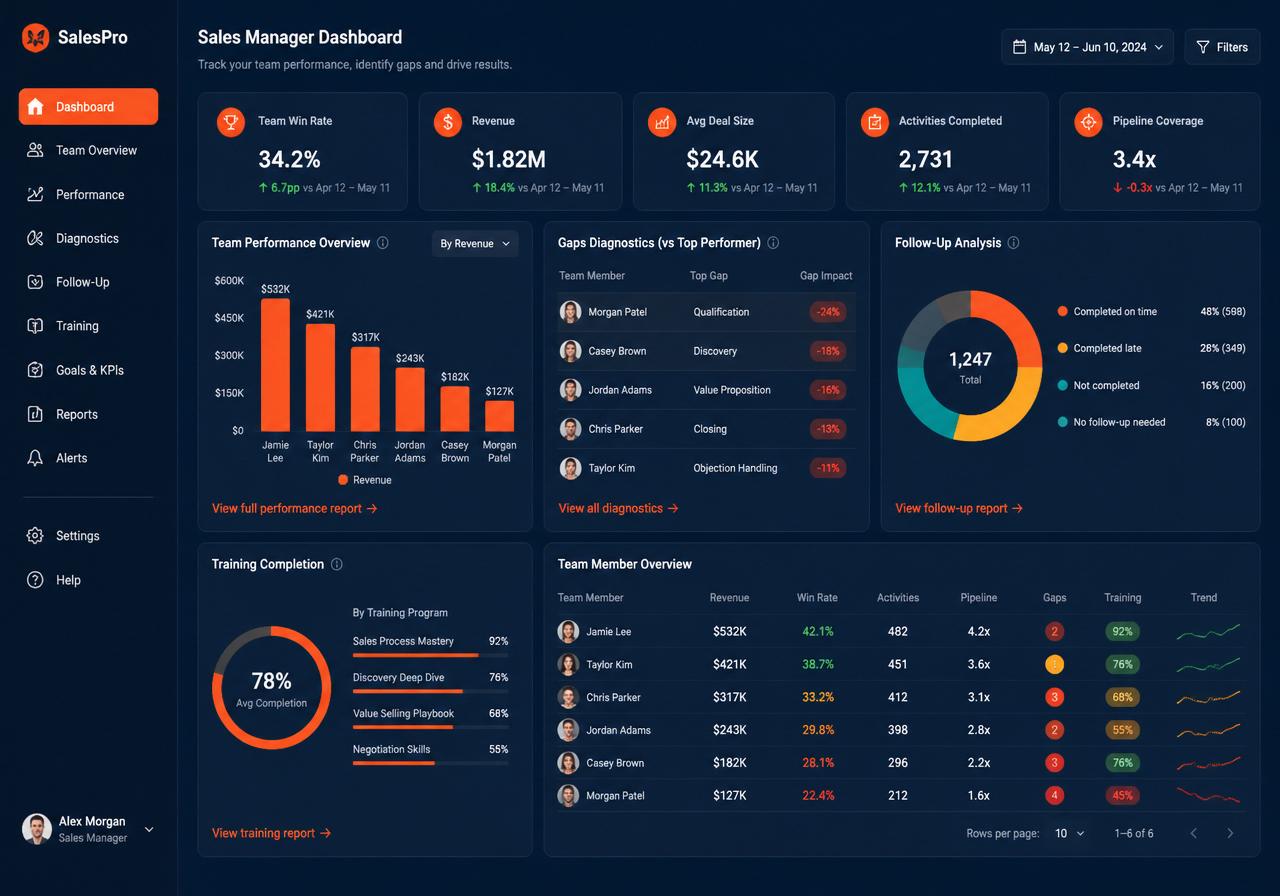Image resolution: width=1280 pixels, height=896 pixels.
Task: Click Jordan Adams' 29.8% win rate
Action: 818,730
